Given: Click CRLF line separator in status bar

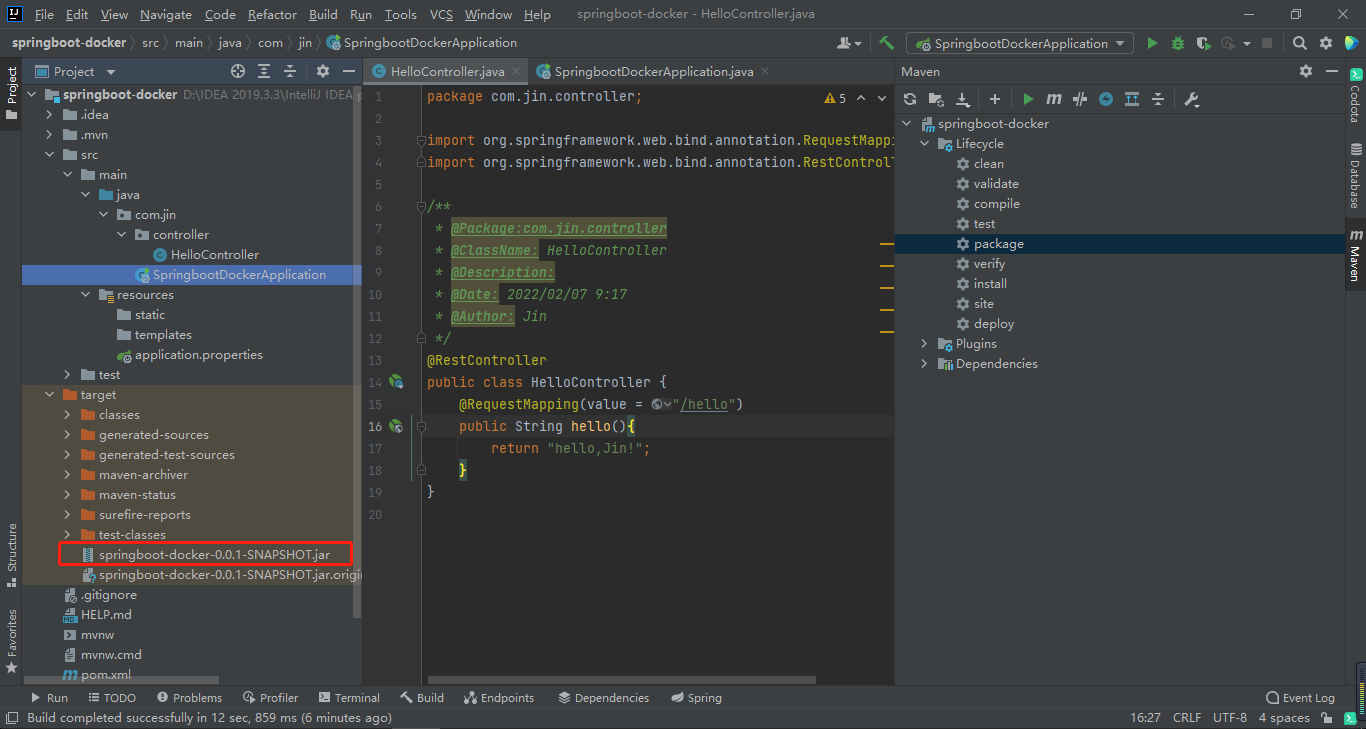Looking at the screenshot, I should click(1187, 717).
